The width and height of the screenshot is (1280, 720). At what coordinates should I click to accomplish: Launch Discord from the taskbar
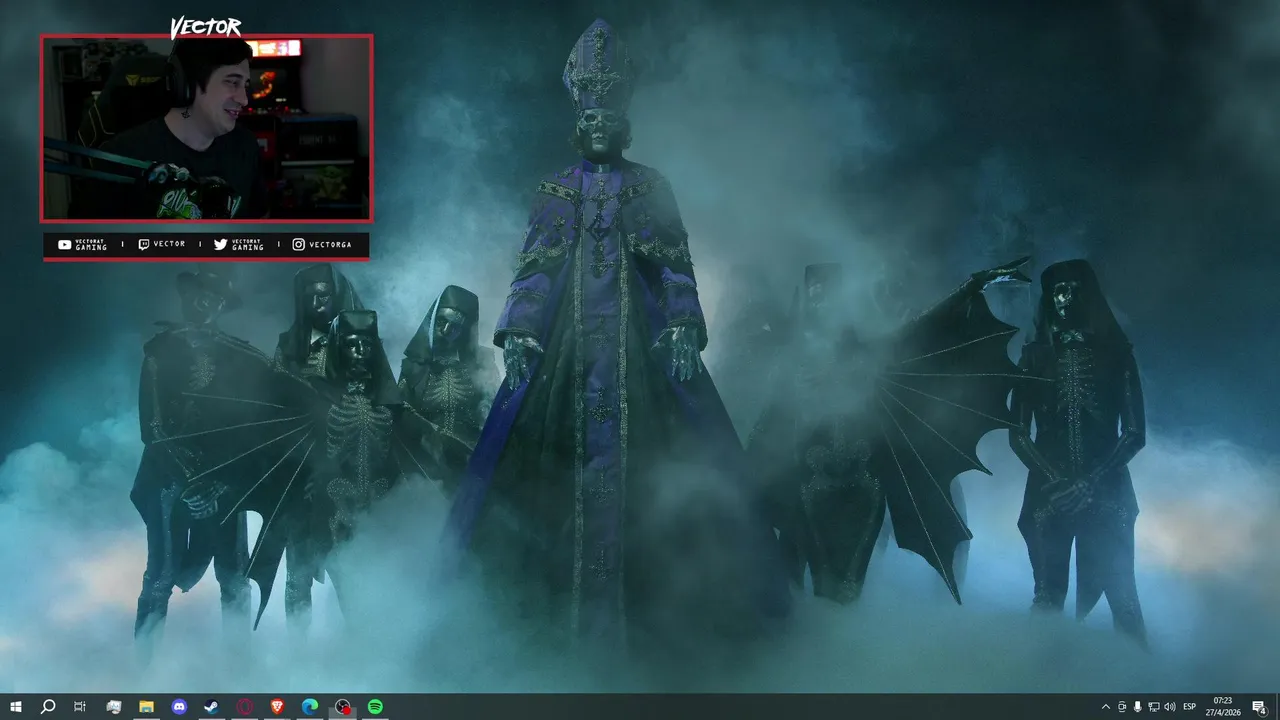pyautogui.click(x=179, y=706)
